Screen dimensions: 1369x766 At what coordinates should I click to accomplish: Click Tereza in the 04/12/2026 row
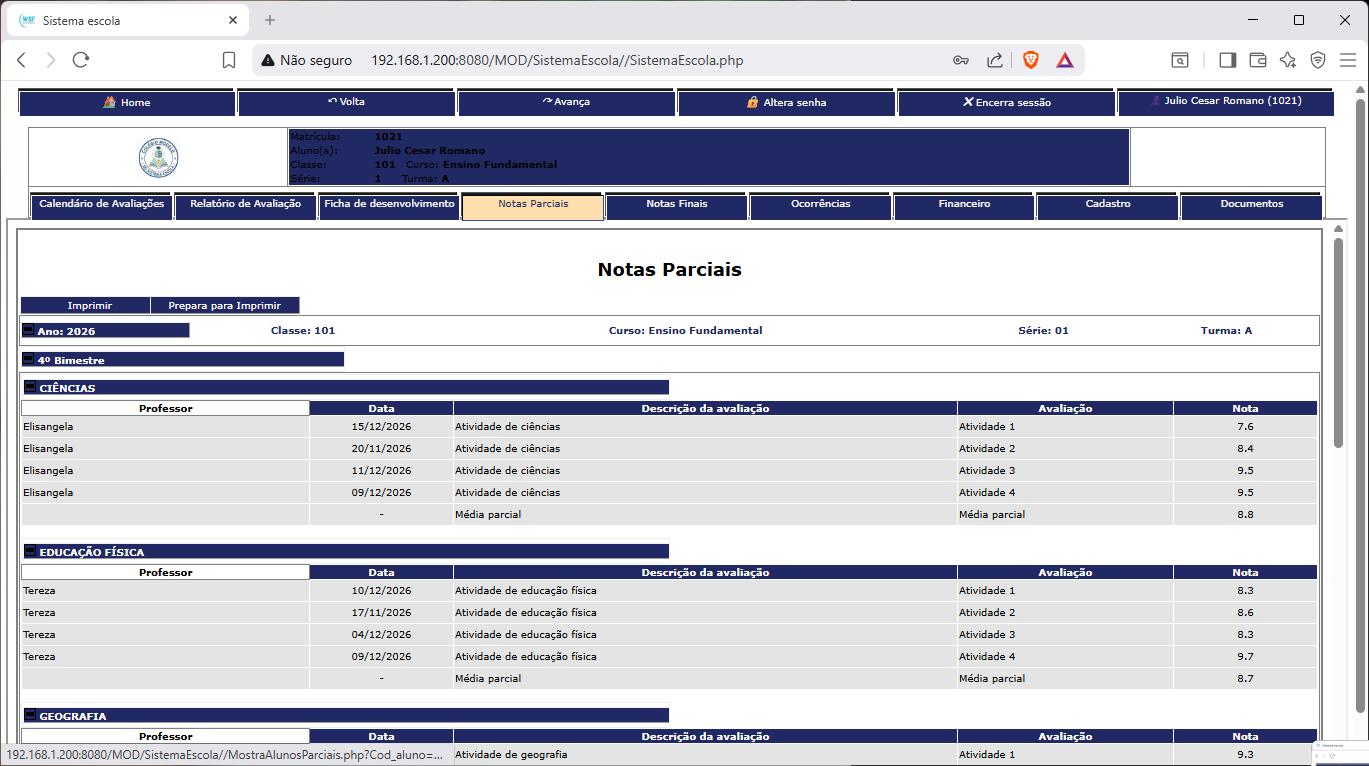pos(39,635)
